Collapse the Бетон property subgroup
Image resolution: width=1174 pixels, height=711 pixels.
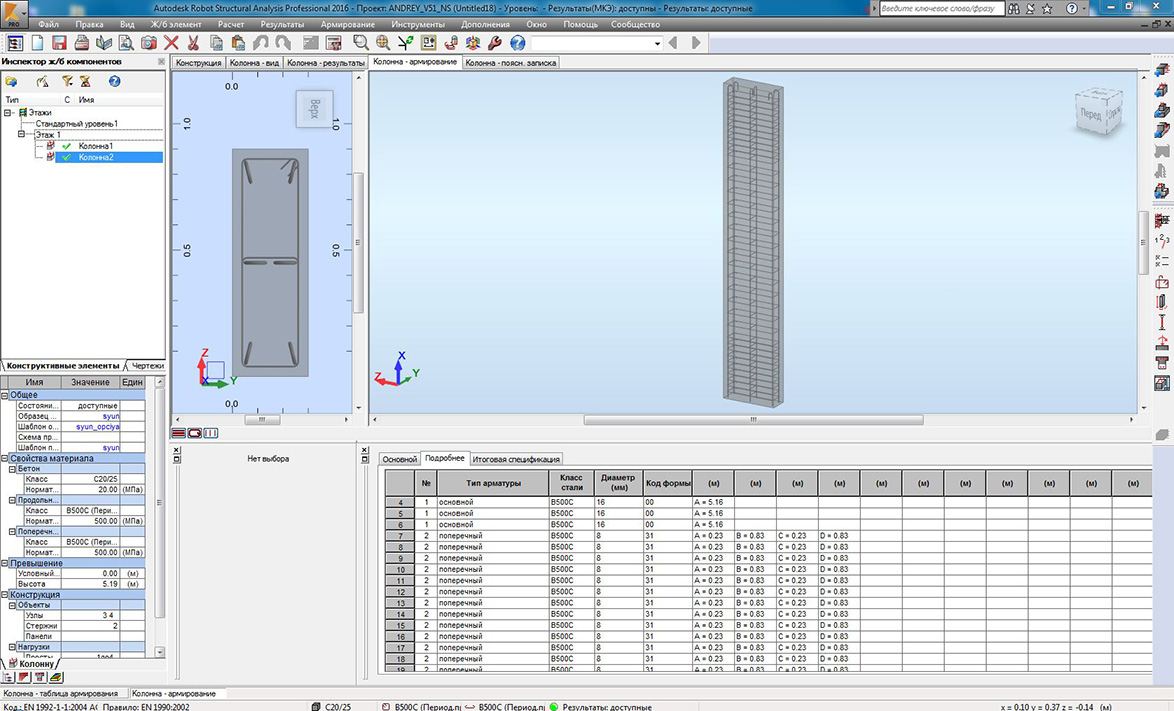pos(12,469)
